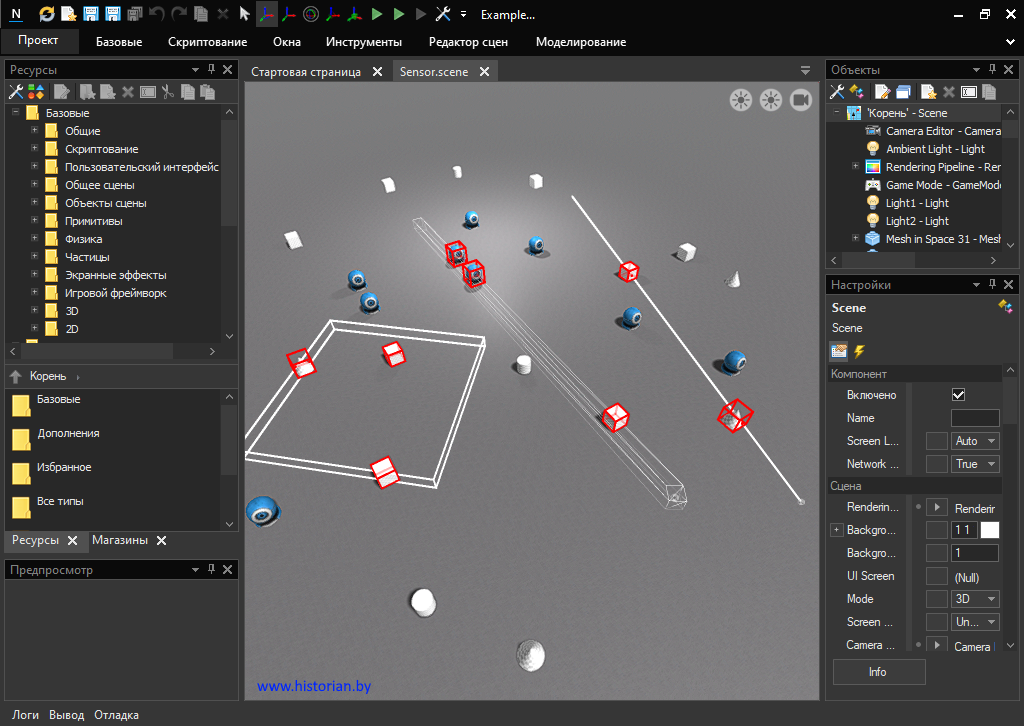1024x726 pixels.
Task: Click the Info button
Action: [x=878, y=672]
